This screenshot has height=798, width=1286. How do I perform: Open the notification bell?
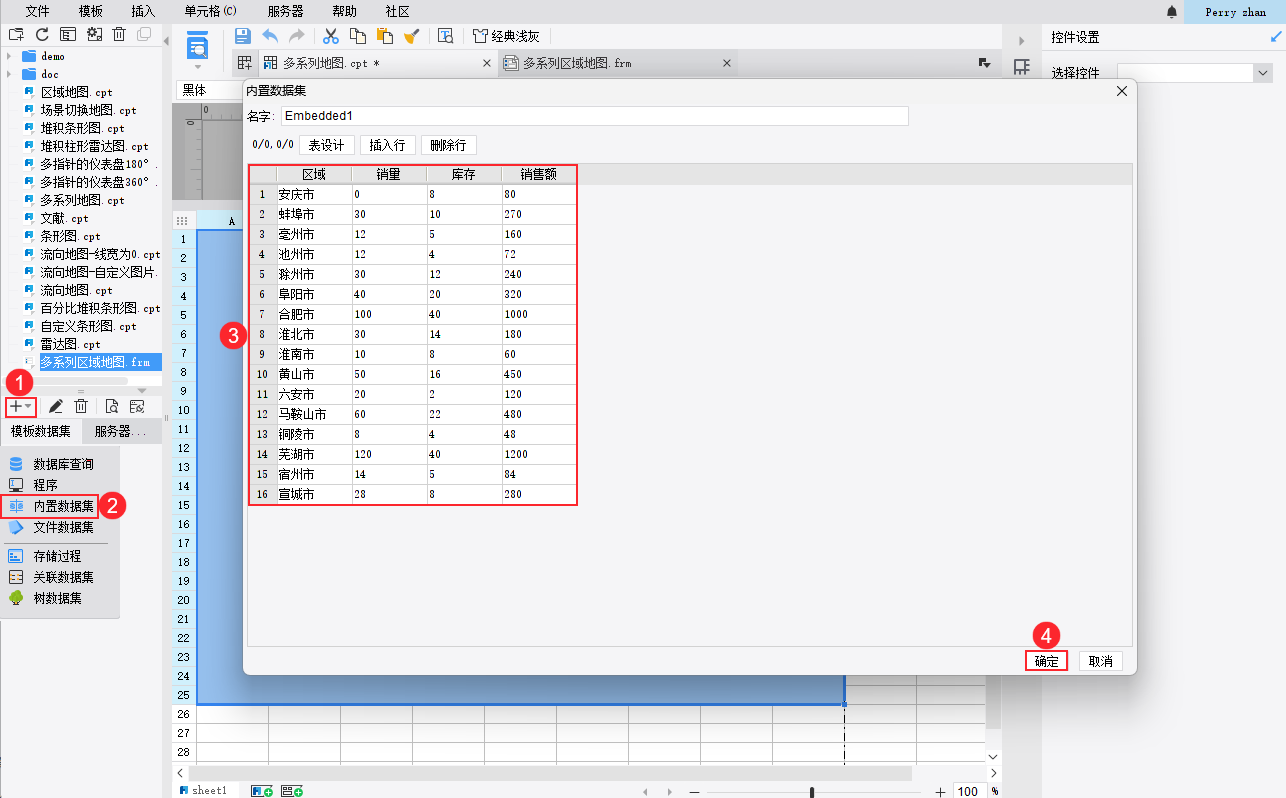[1171, 12]
